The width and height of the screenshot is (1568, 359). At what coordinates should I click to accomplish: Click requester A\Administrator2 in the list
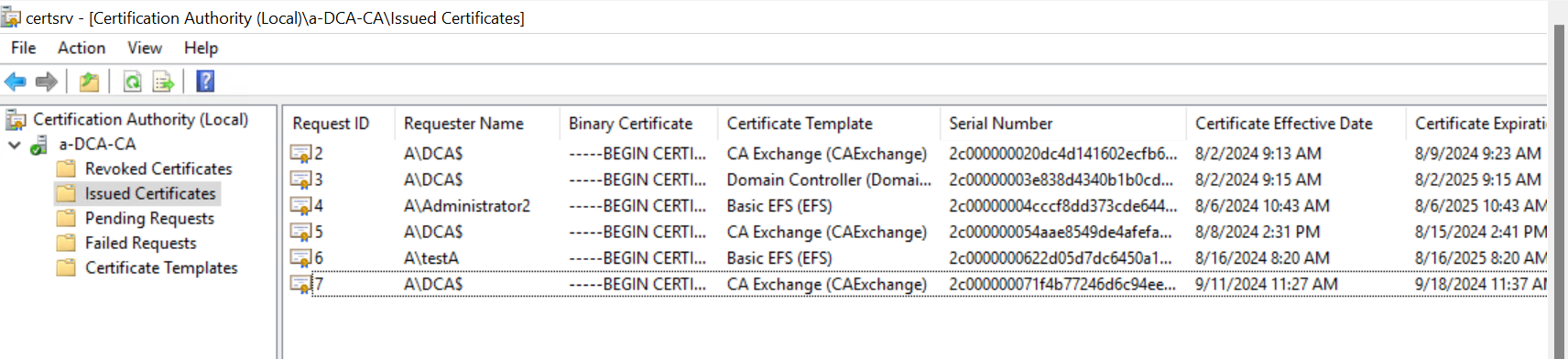(x=467, y=206)
